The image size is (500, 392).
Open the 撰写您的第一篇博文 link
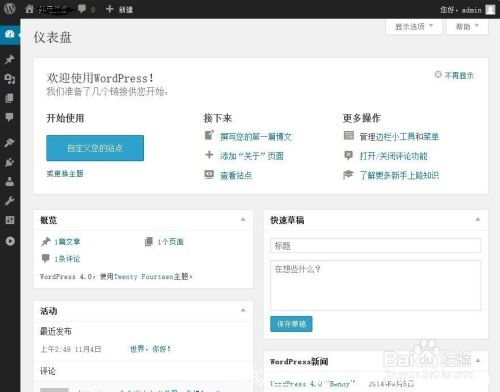coord(256,137)
